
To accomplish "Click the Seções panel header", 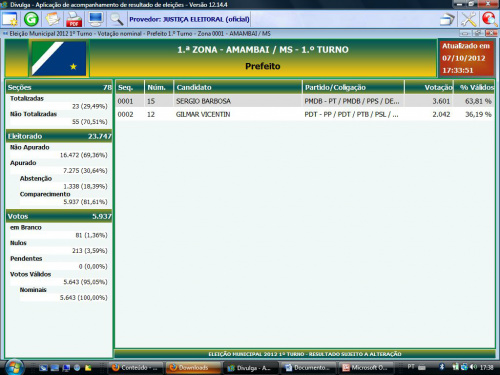I will click(x=59, y=87).
